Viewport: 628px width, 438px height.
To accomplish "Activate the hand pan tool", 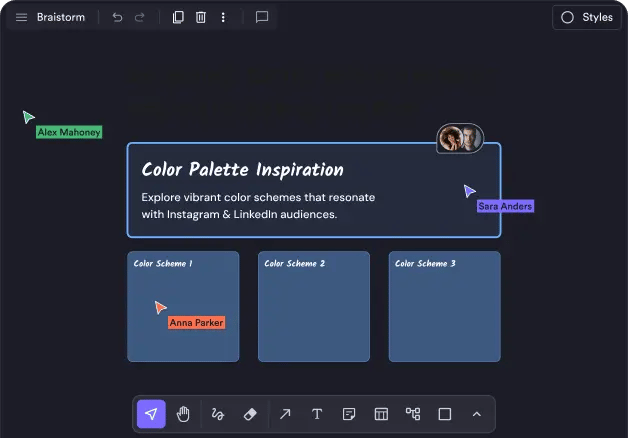I will 183,414.
